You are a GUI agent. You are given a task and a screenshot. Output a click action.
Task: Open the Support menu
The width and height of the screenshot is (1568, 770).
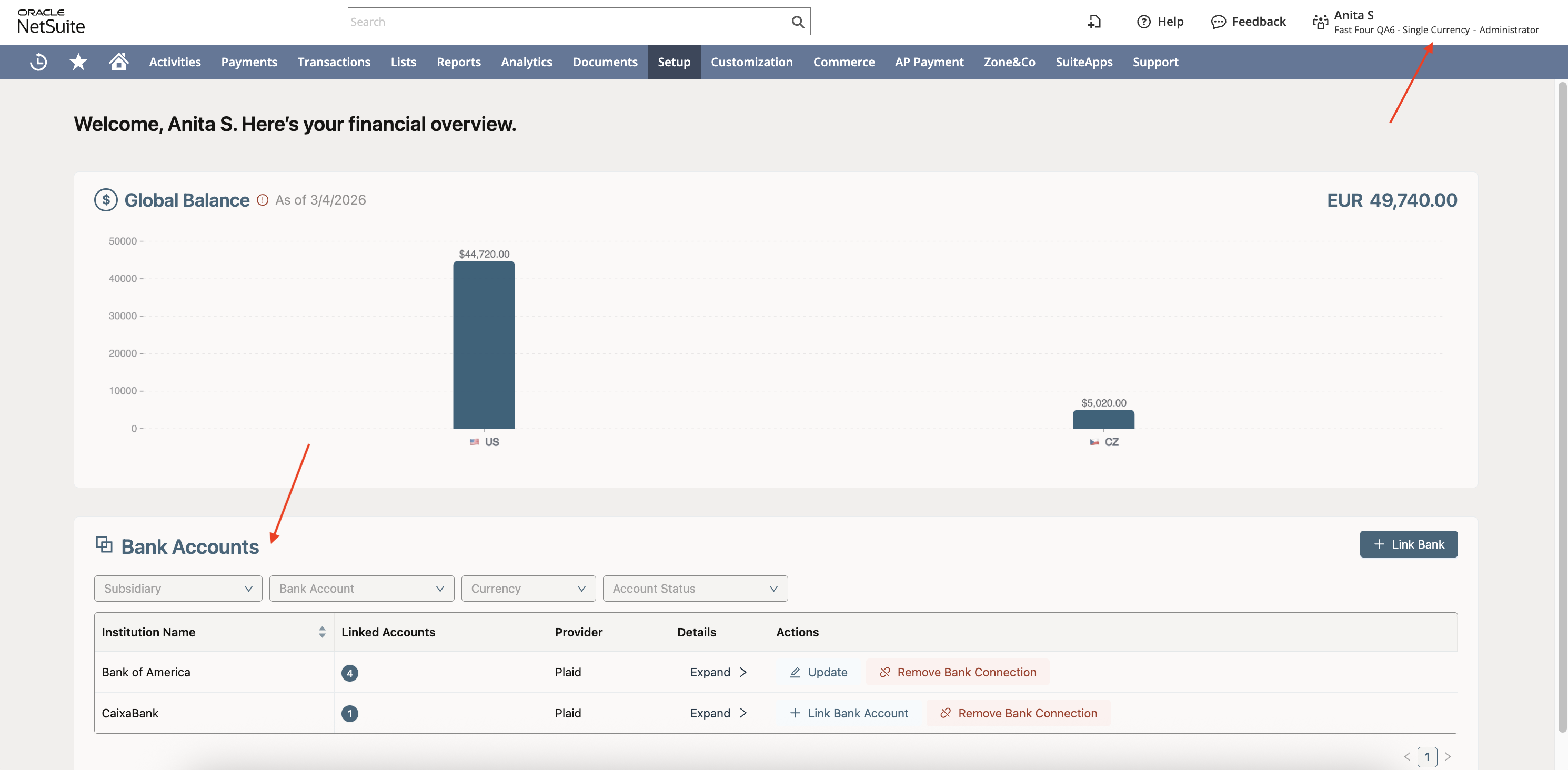click(1155, 62)
